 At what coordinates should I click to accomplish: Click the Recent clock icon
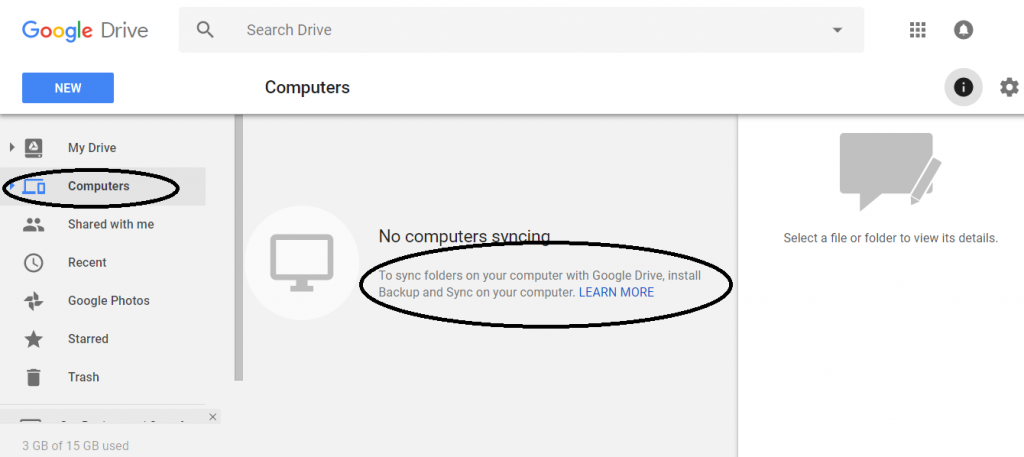point(33,263)
